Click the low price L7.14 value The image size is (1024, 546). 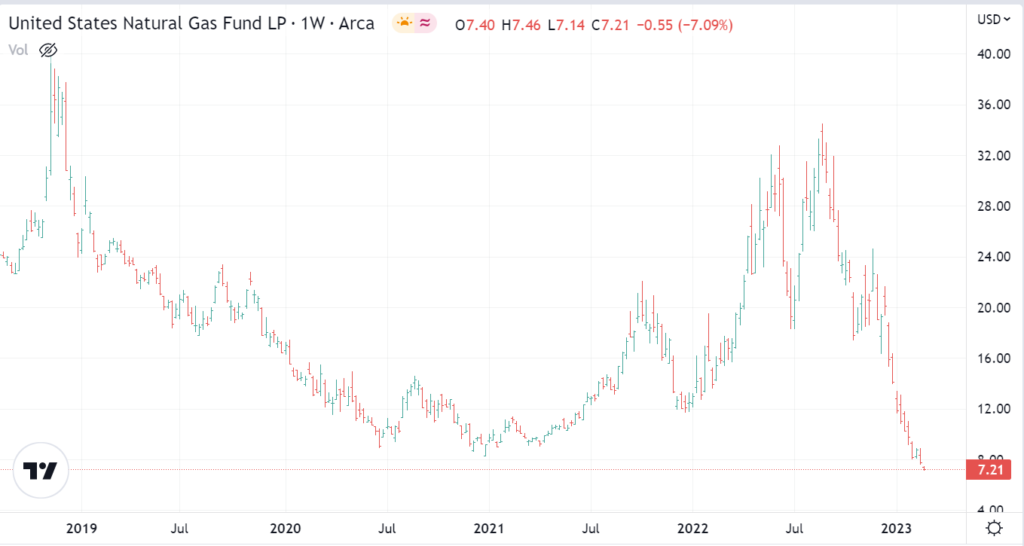[x=566, y=25]
